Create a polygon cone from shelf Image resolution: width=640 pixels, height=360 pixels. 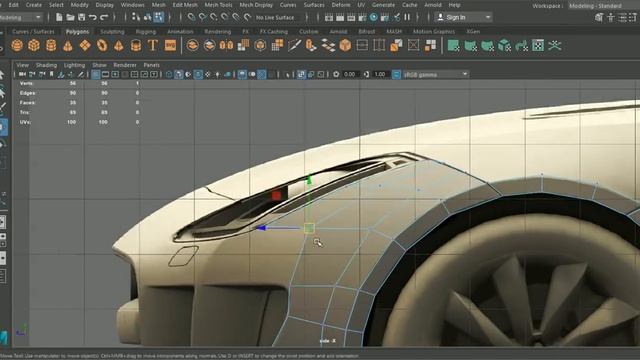pyautogui.click(x=68, y=45)
